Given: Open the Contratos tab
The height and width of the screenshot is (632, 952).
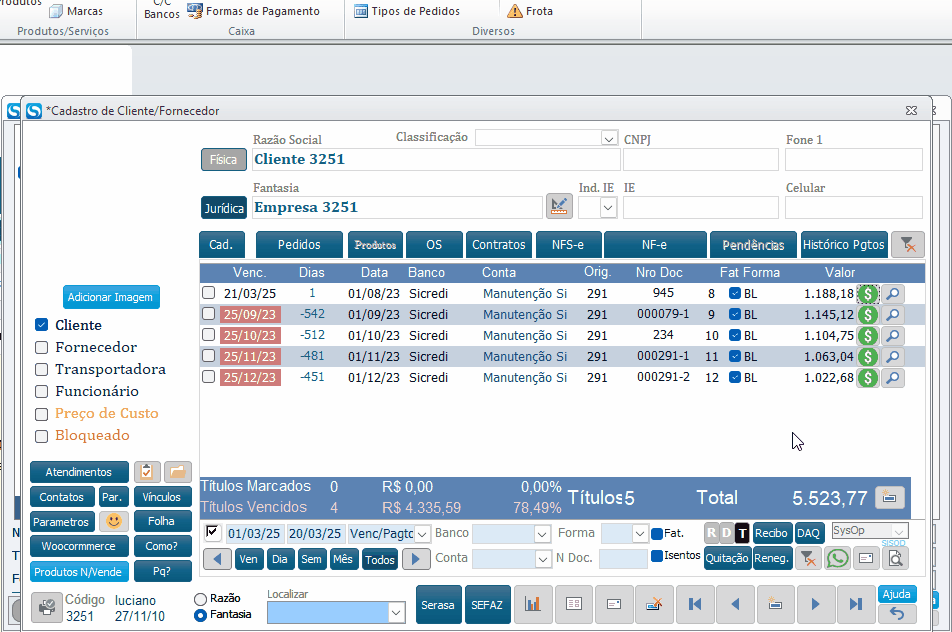Looking at the screenshot, I should [x=498, y=245].
